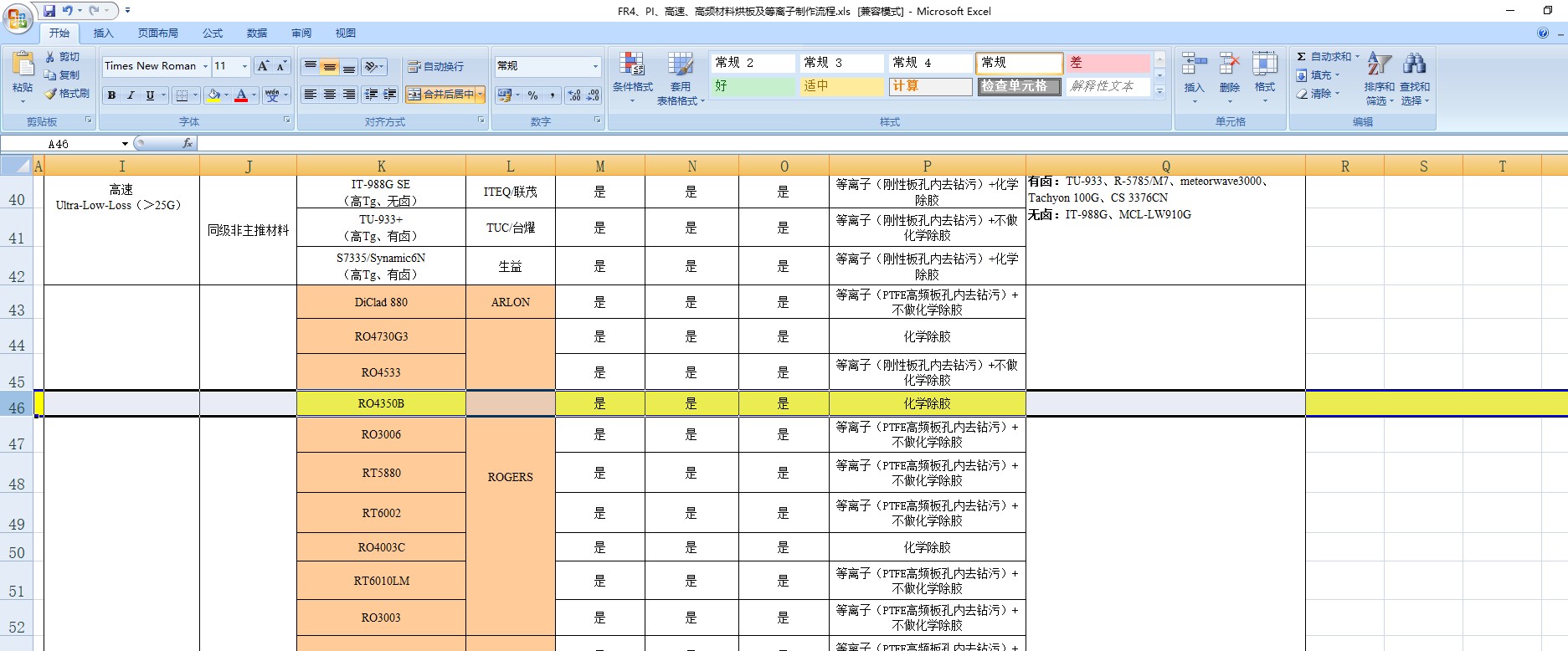Click the Office button logo
This screenshot has height=651, width=1568.
pos(17,17)
